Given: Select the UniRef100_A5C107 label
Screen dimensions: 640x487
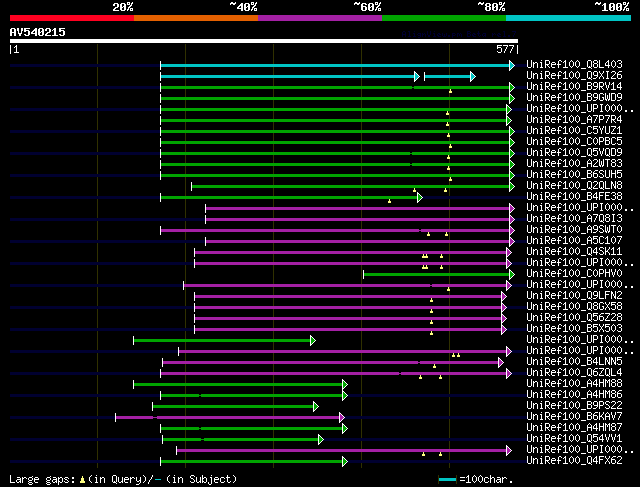Looking at the screenshot, I should (574, 241).
